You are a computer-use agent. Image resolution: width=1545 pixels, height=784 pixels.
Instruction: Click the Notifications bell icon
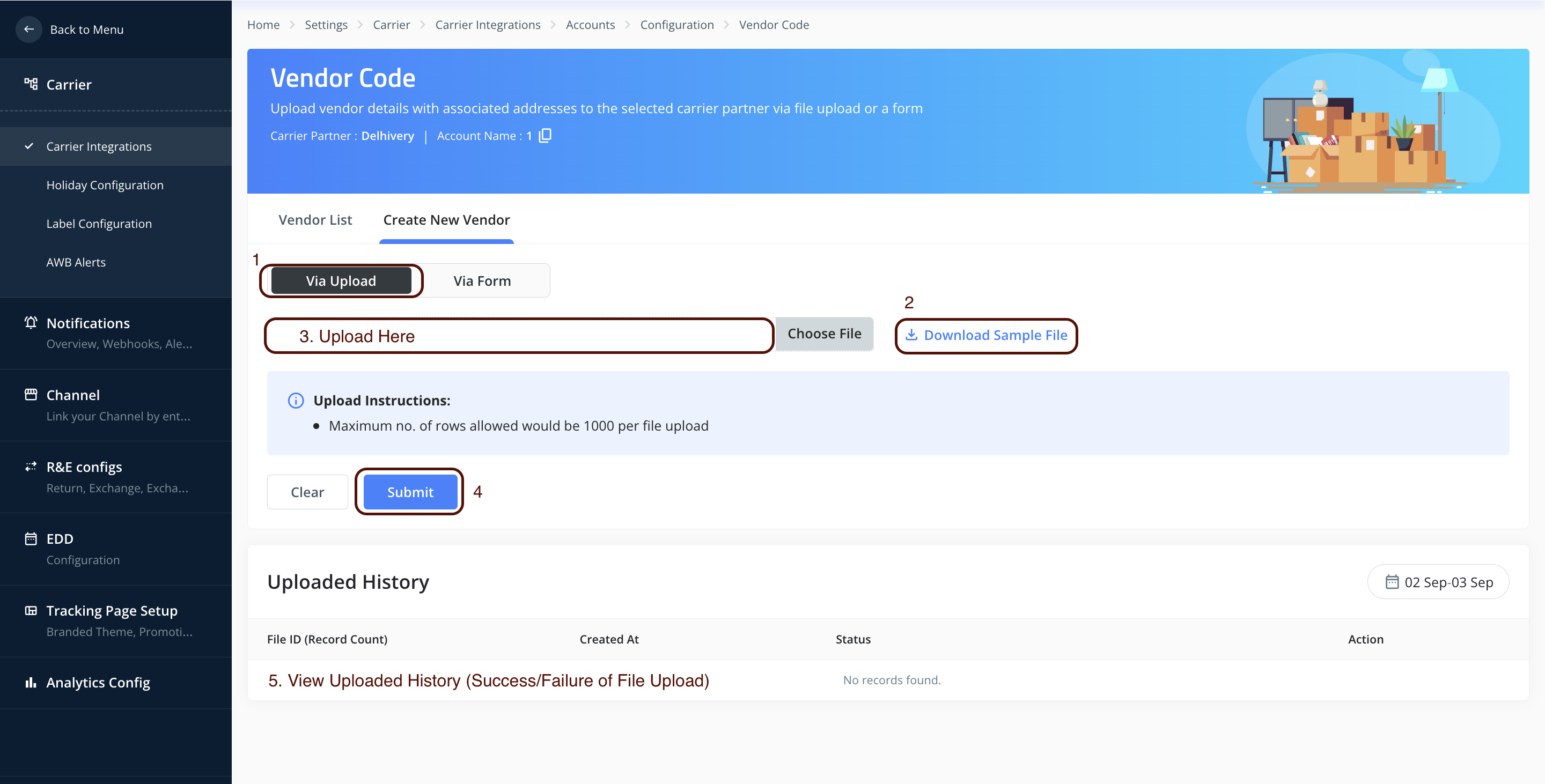click(31, 322)
